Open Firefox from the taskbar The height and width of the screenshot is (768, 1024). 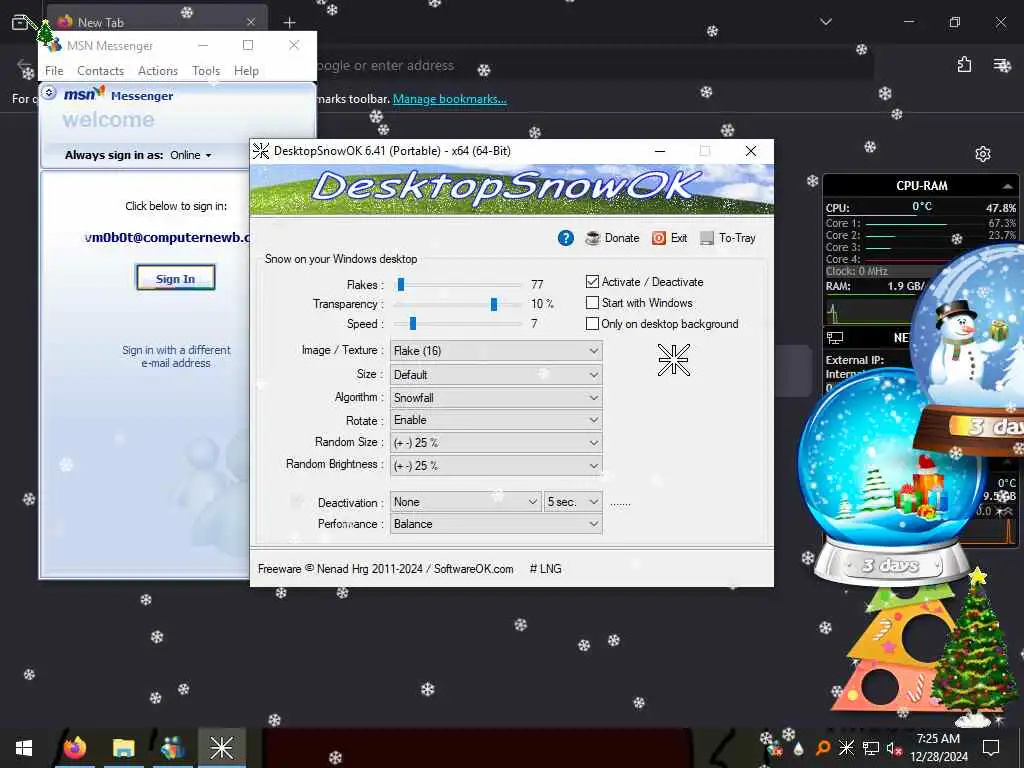pyautogui.click(x=74, y=748)
